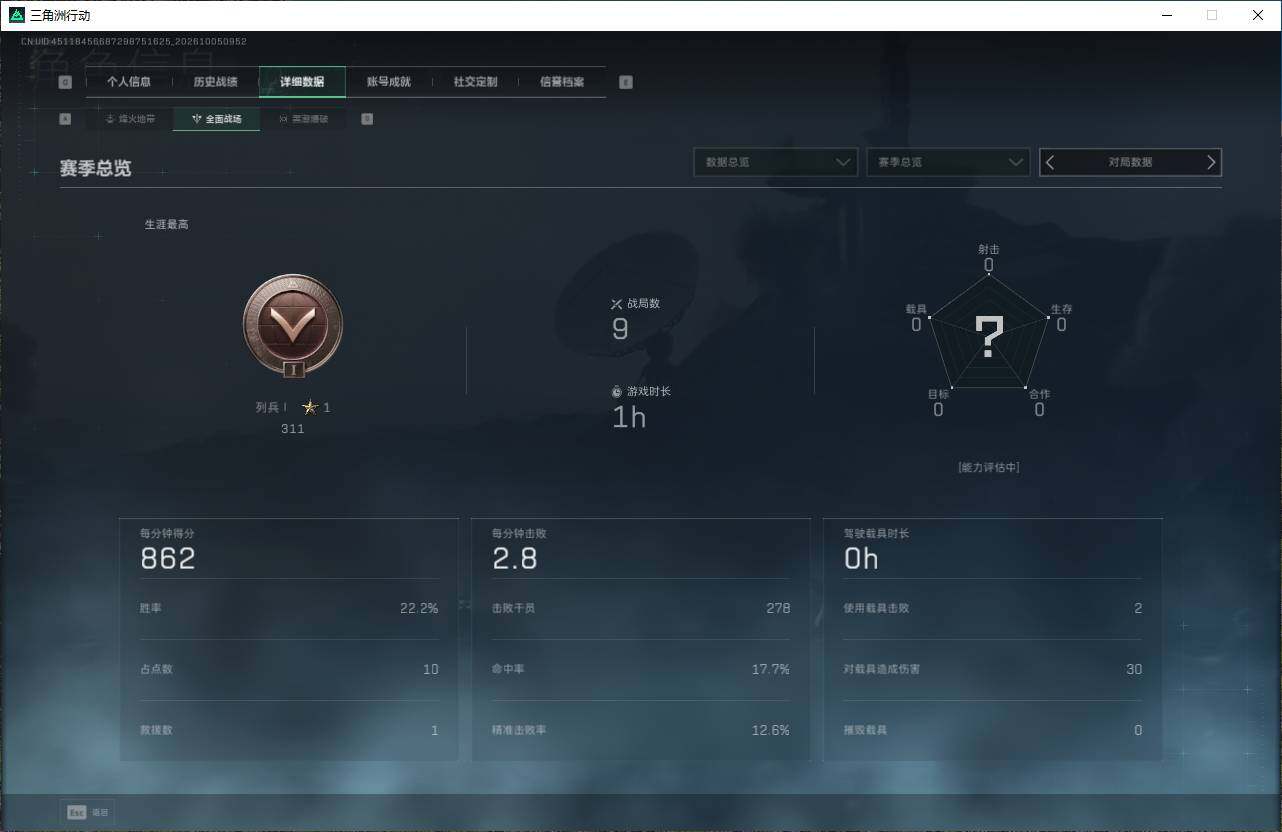Select the 全面战场 sub-tab
The width and height of the screenshot is (1282, 832).
[x=216, y=119]
